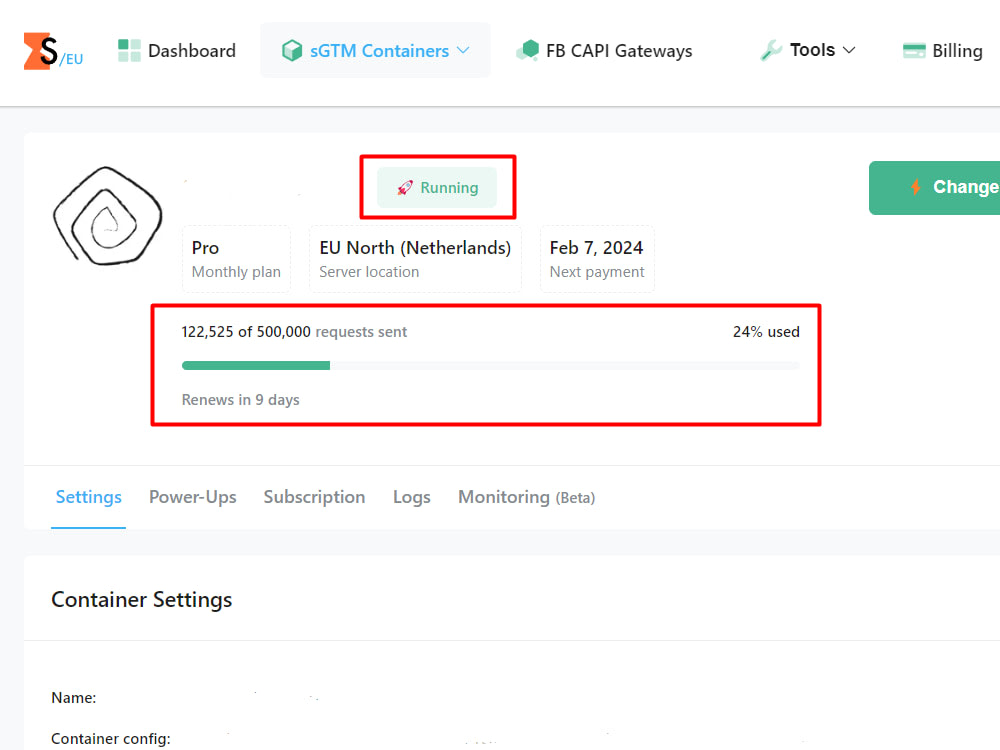Screen dimensions: 1000x750
Task: Click the EU North (Netherlands) server location card
Action: pos(415,259)
